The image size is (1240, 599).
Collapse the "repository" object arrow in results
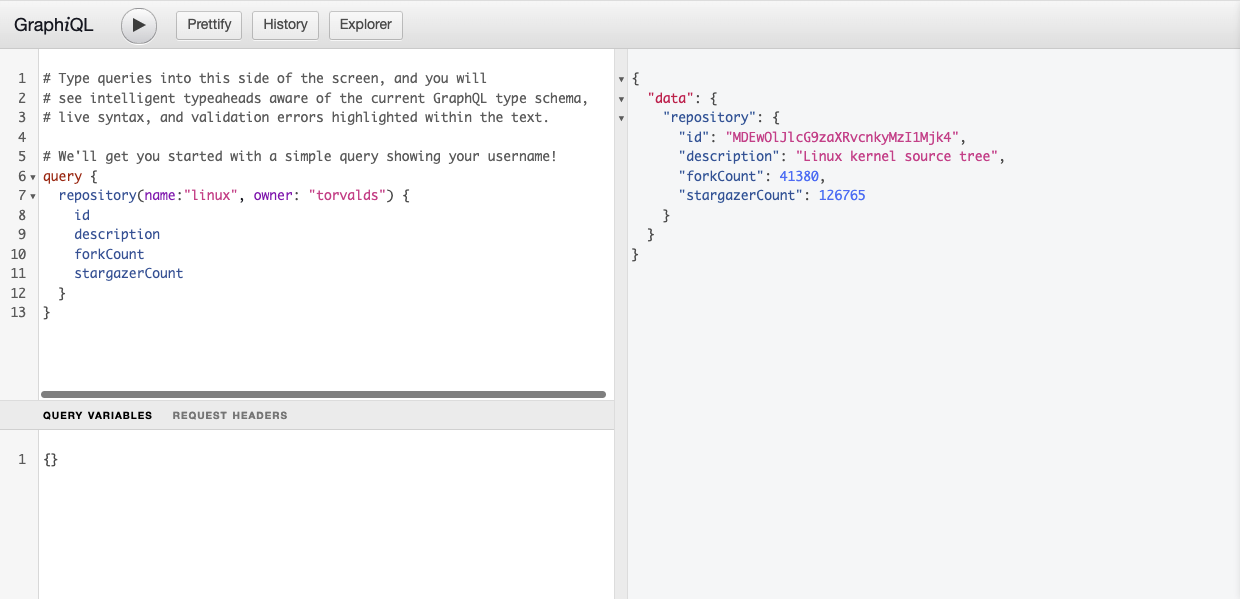(622, 118)
